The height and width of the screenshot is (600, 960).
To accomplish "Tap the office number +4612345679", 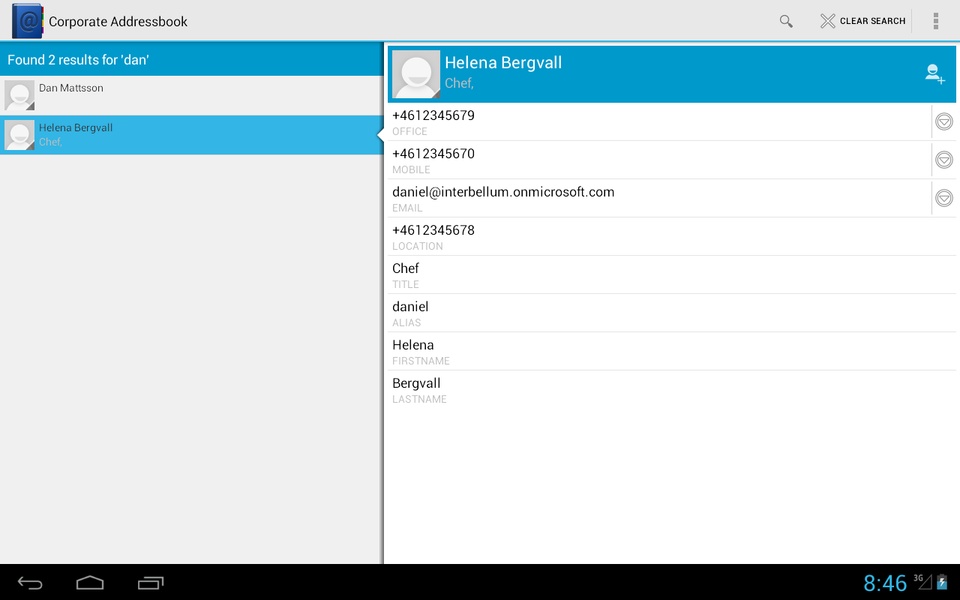I will point(433,115).
